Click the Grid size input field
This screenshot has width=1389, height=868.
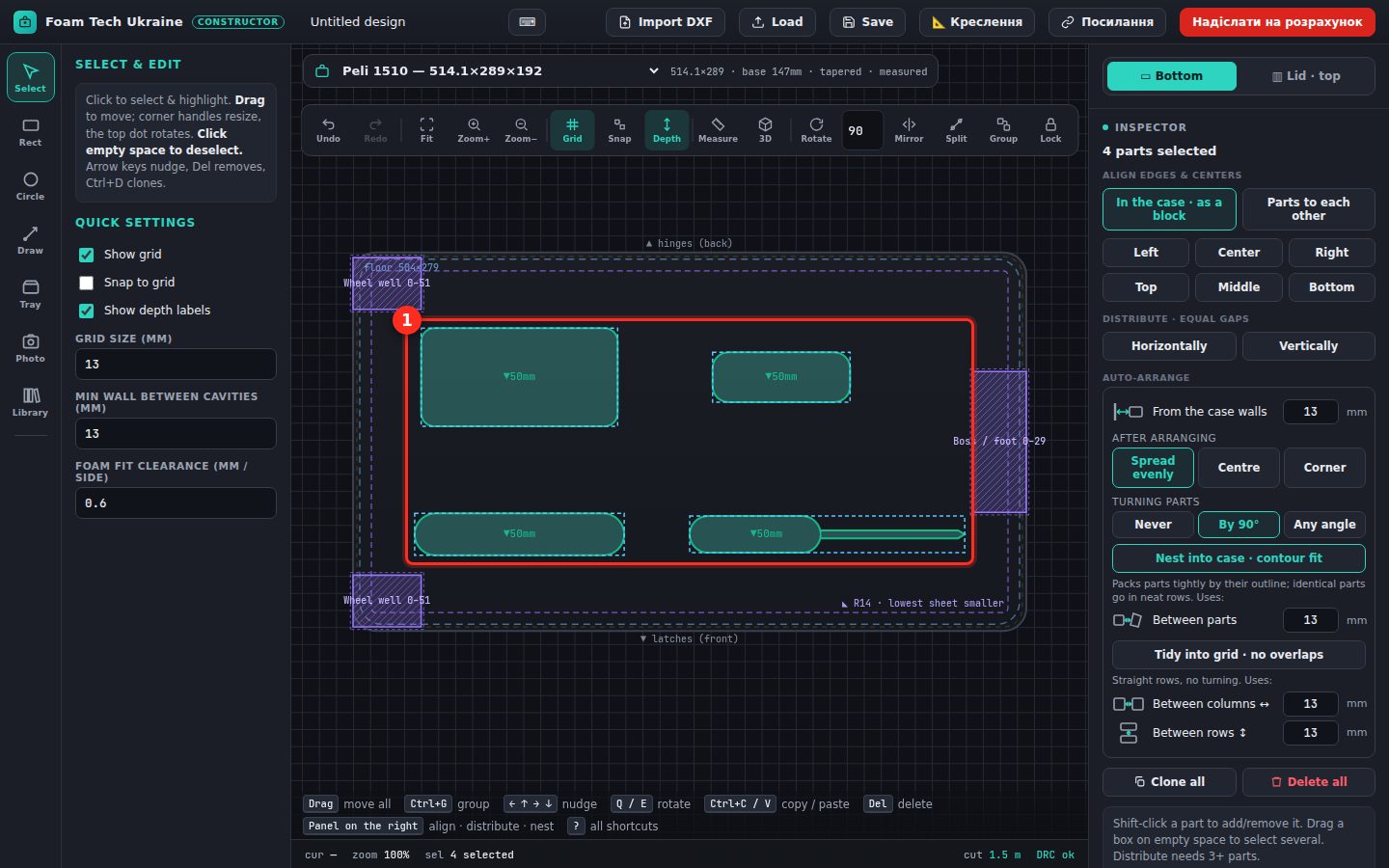pos(176,365)
